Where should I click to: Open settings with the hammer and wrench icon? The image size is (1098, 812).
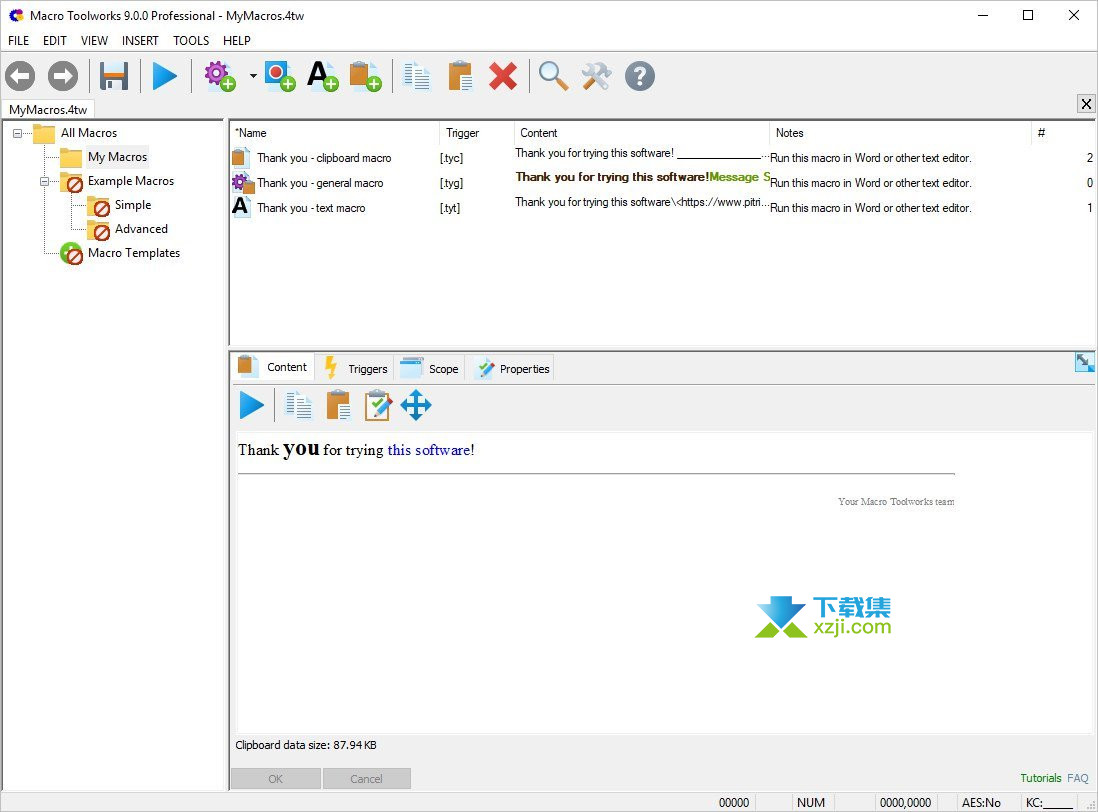tap(597, 76)
